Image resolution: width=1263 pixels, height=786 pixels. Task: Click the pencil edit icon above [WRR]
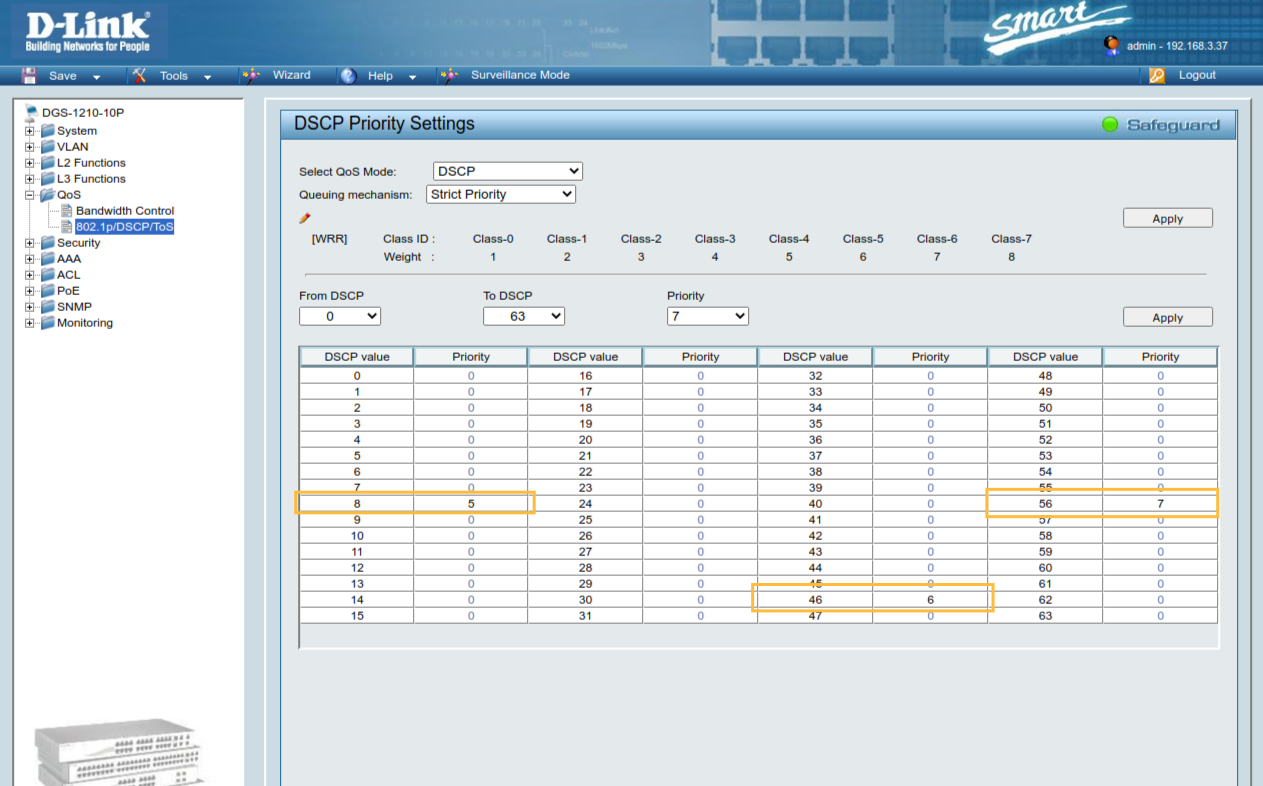pos(305,218)
